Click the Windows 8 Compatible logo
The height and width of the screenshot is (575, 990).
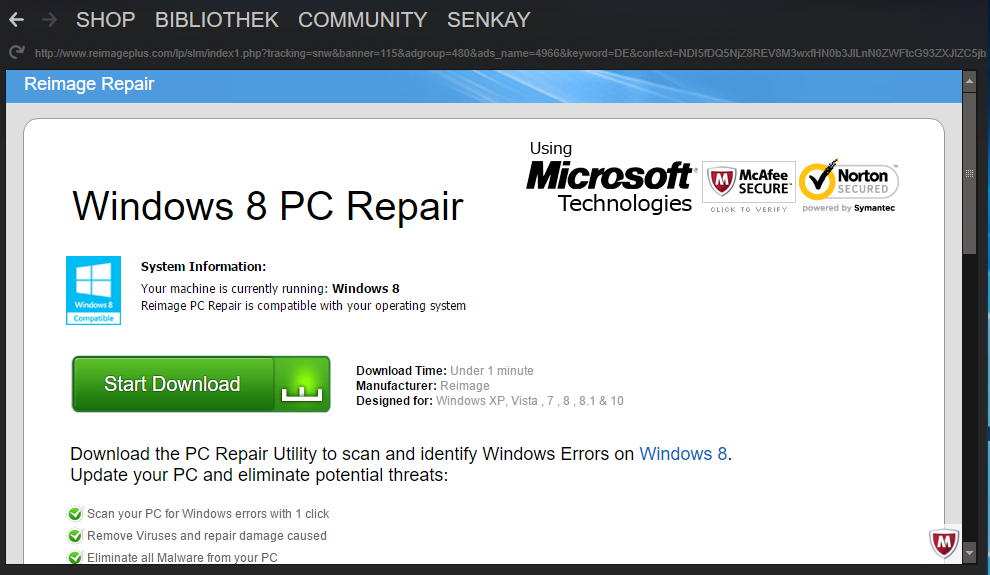coord(93,290)
